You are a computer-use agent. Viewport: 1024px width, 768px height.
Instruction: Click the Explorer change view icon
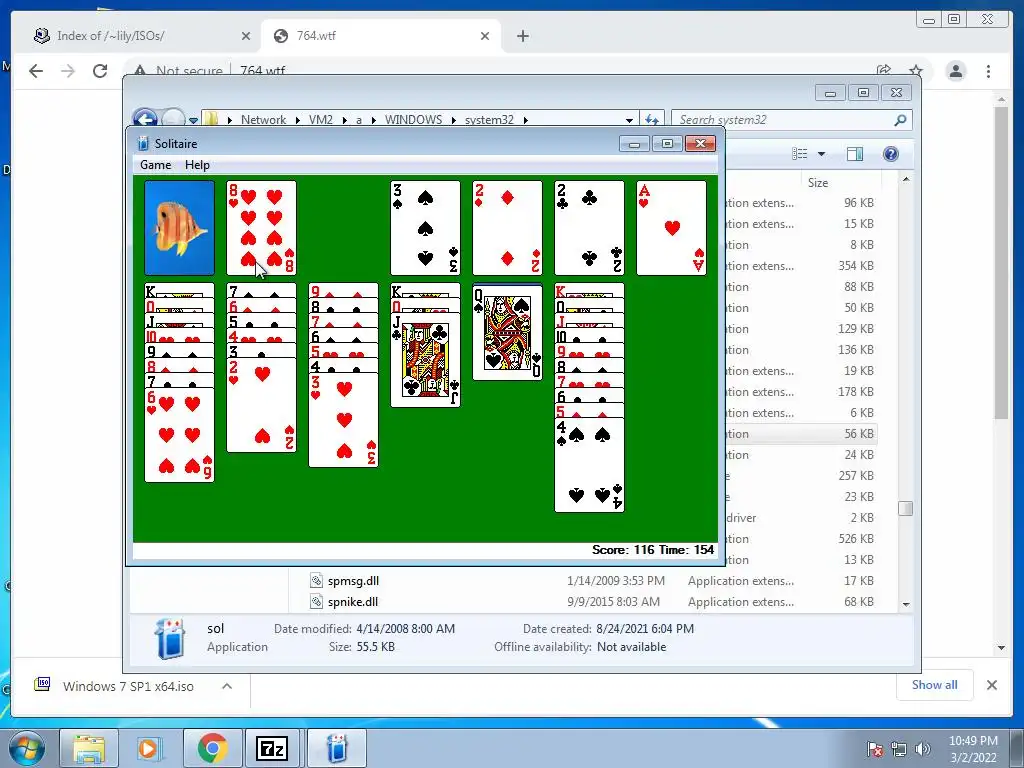799,153
